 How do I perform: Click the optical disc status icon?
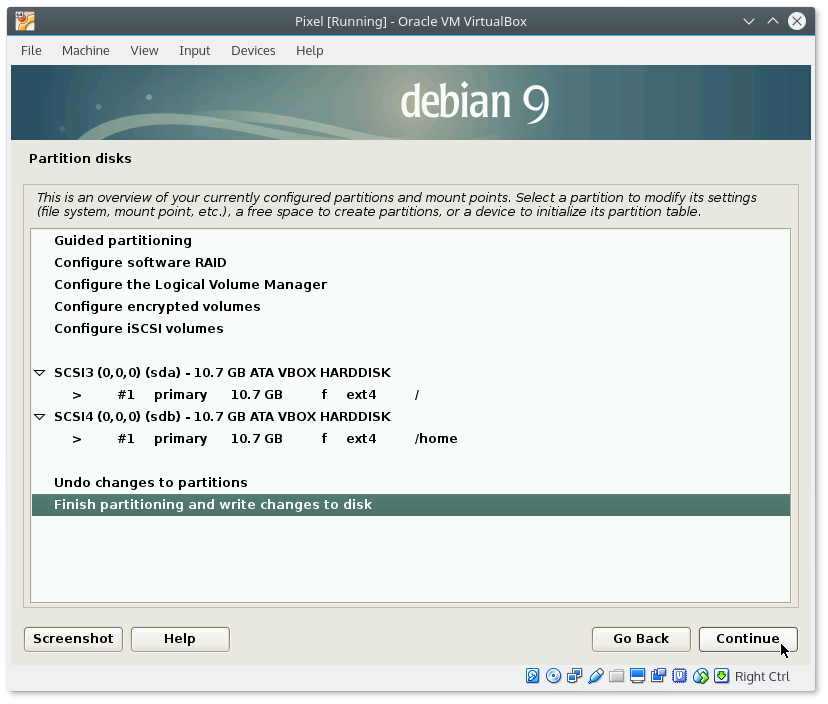point(553,676)
